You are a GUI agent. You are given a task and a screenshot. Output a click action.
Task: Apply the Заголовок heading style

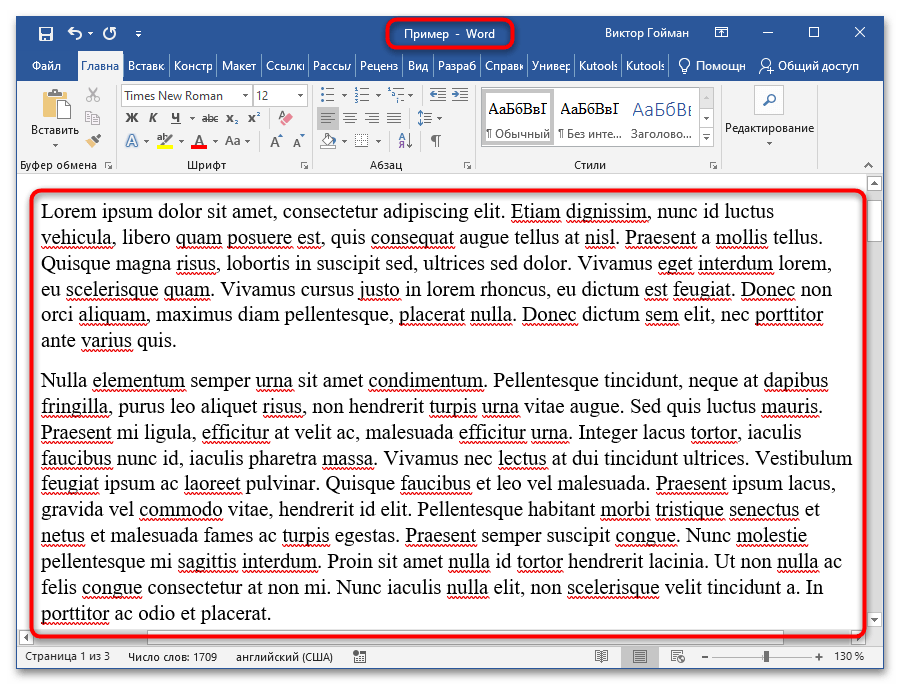(x=662, y=117)
